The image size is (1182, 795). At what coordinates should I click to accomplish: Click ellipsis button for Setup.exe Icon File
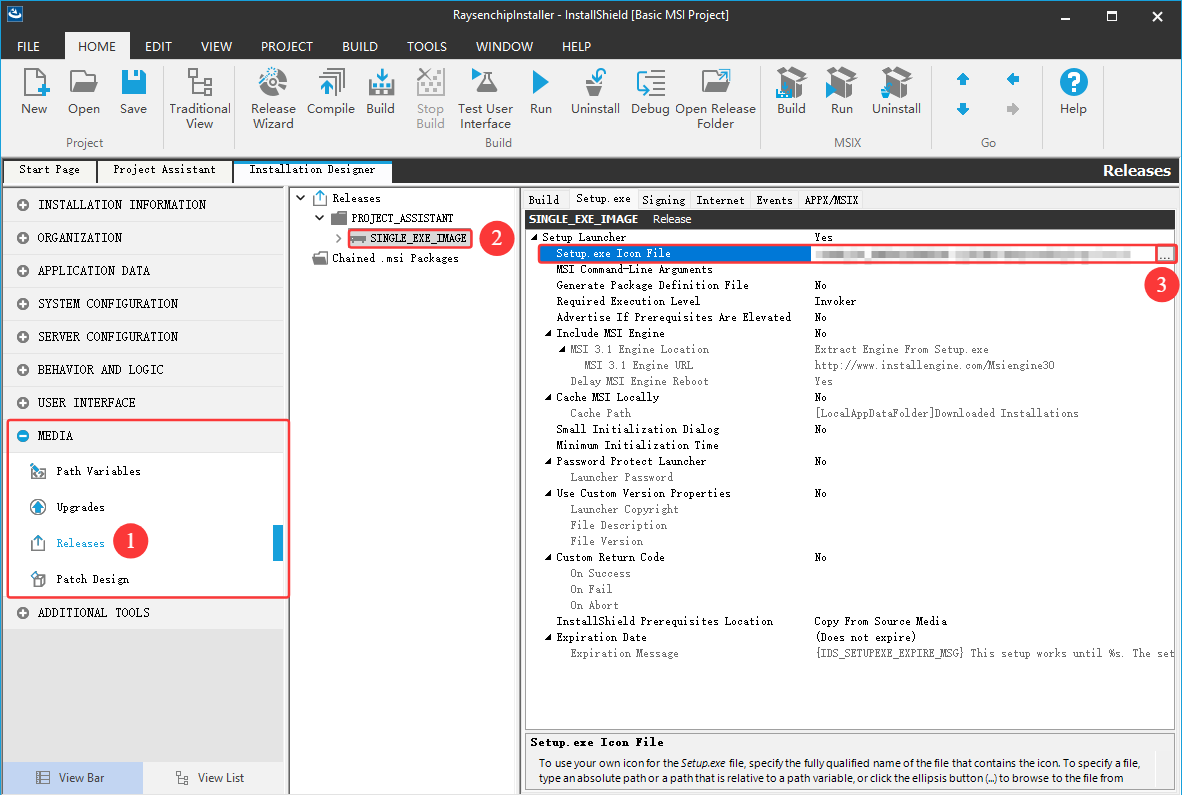(x=1165, y=254)
